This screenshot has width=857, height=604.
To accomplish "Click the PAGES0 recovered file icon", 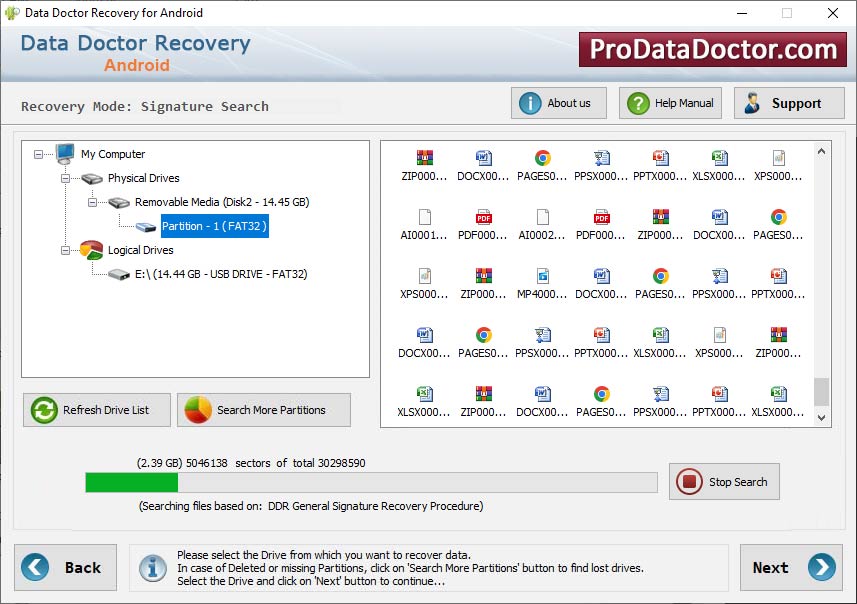I will point(542,160).
